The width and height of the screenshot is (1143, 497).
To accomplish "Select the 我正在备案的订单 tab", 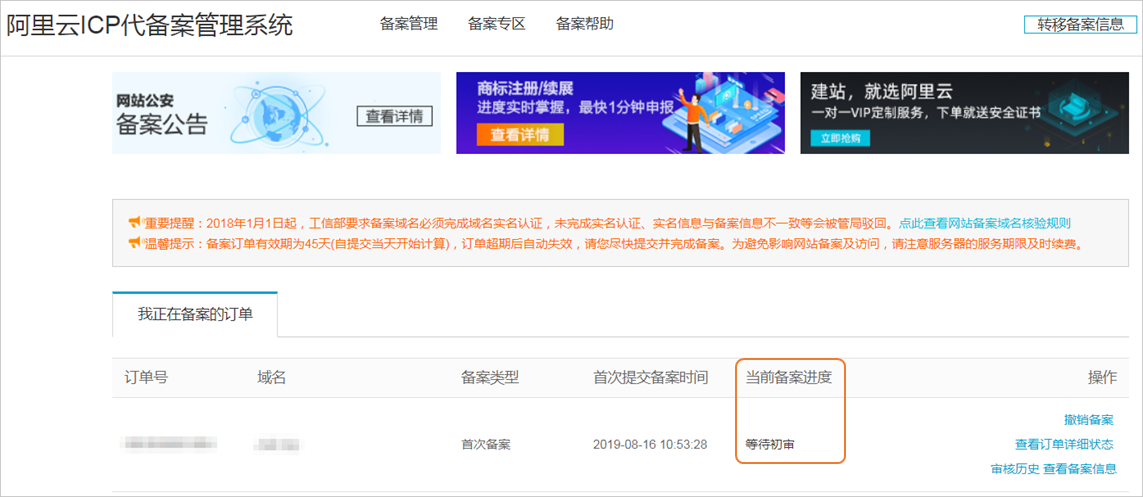I will pyautogui.click(x=195, y=314).
